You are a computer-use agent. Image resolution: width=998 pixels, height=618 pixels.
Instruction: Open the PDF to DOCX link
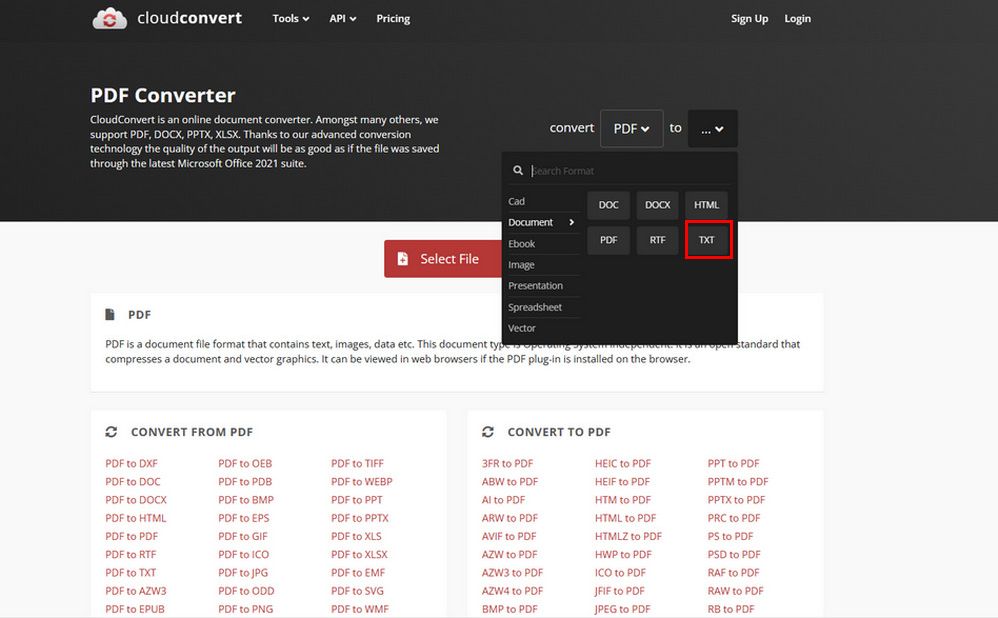(136, 500)
